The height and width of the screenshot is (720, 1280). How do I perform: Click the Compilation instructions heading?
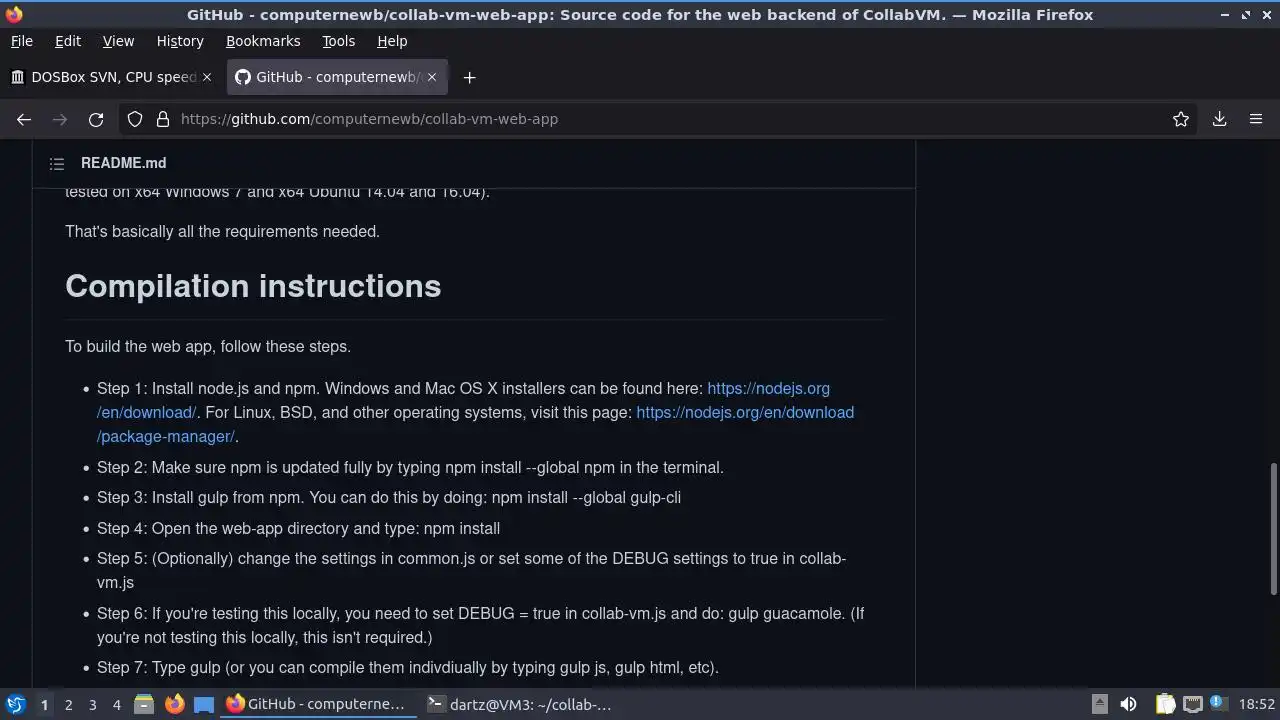click(253, 286)
